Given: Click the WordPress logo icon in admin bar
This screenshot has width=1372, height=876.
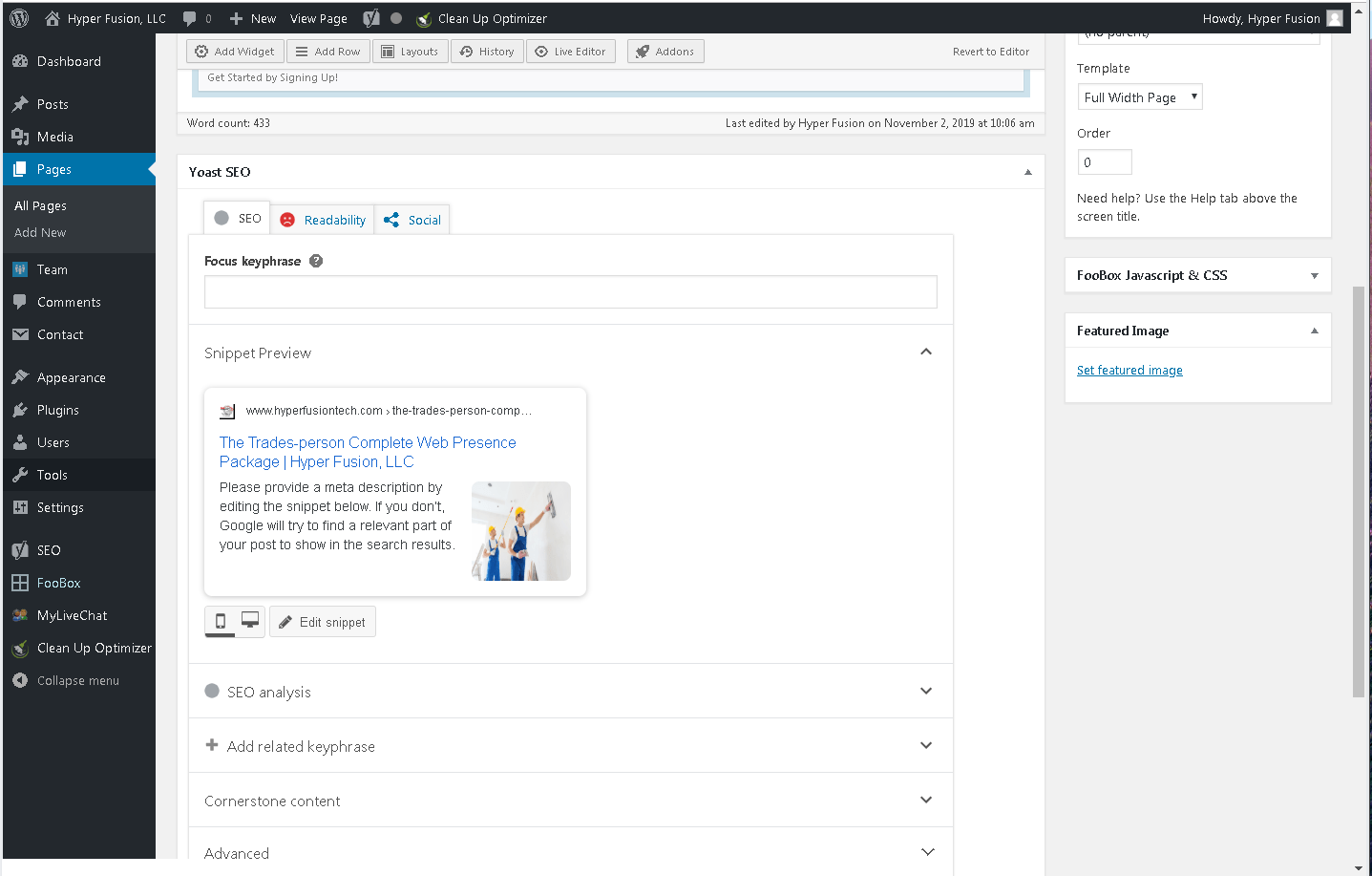Looking at the screenshot, I should coord(19,18).
